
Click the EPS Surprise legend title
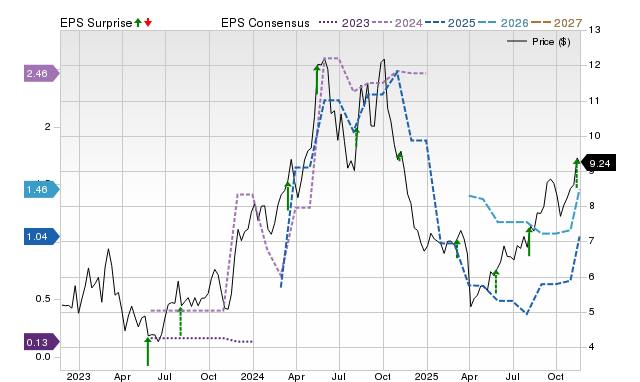[x=96, y=23]
